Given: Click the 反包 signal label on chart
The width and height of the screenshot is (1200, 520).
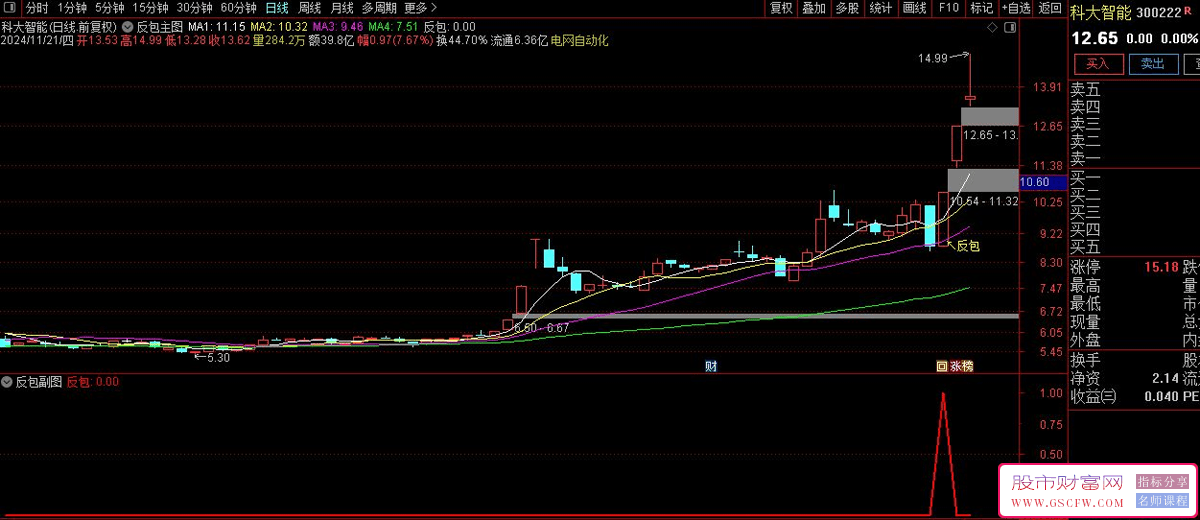Looking at the screenshot, I should (968, 245).
